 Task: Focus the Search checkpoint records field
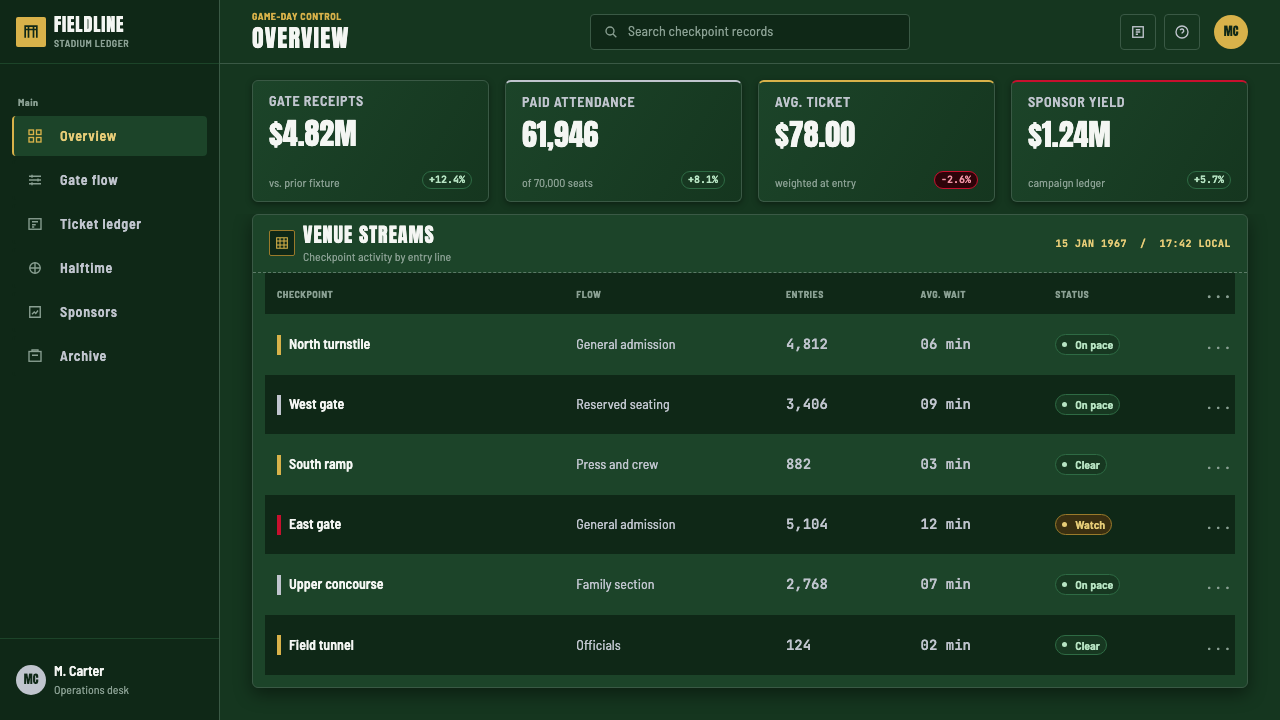point(750,32)
